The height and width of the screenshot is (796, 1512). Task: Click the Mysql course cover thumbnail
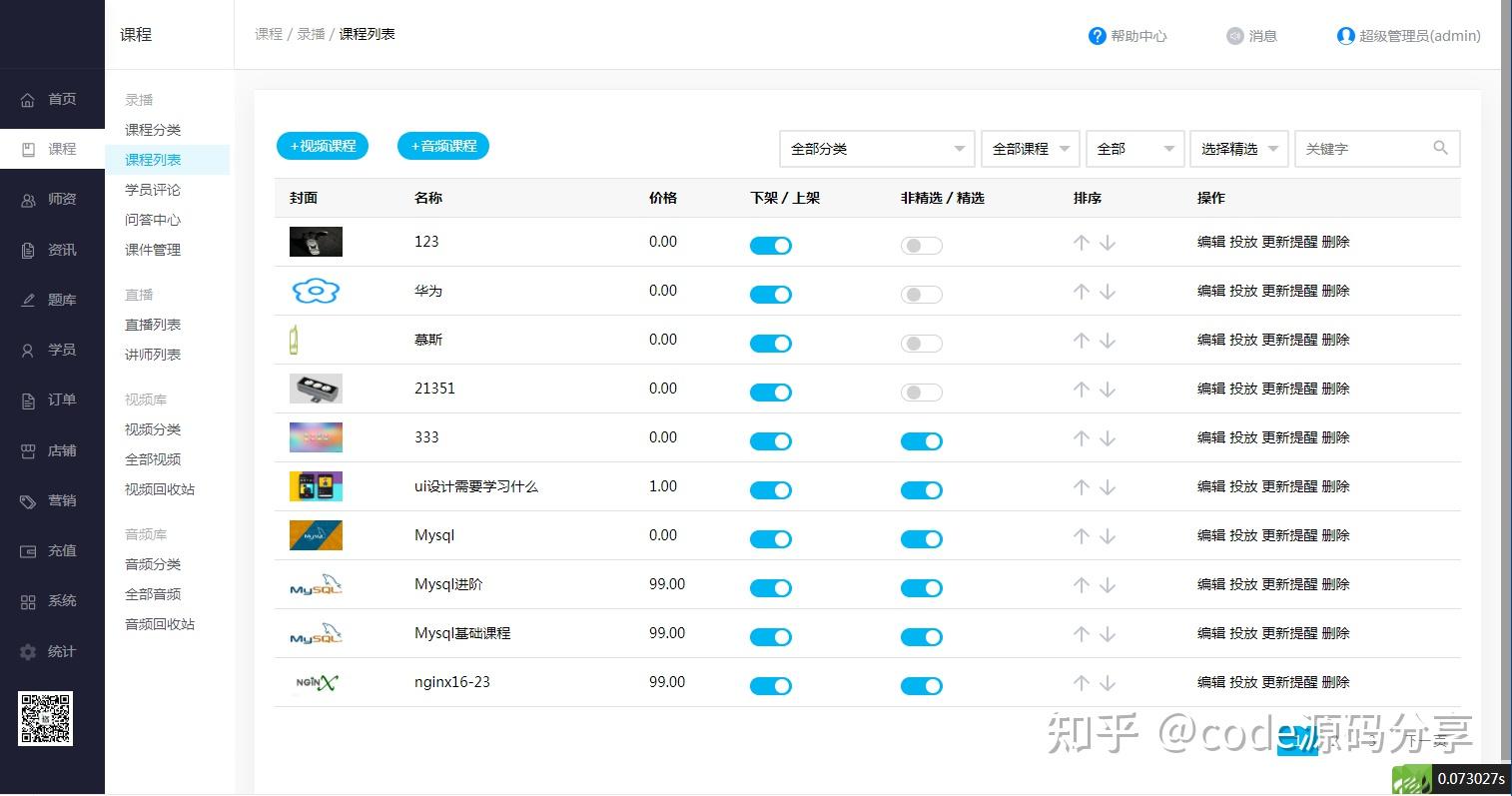pos(316,535)
